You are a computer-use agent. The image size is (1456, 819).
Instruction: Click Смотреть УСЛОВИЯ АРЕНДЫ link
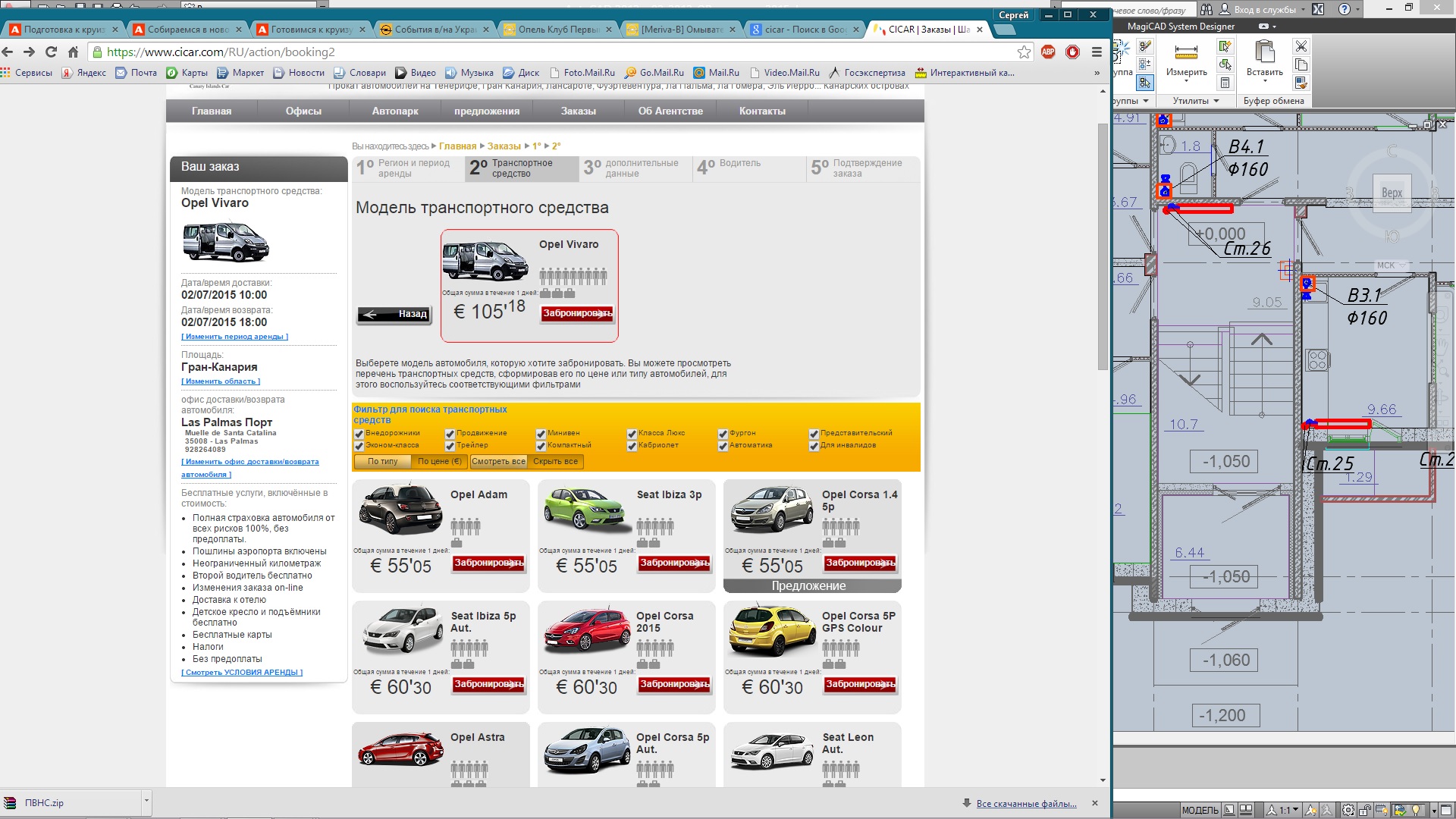click(242, 673)
